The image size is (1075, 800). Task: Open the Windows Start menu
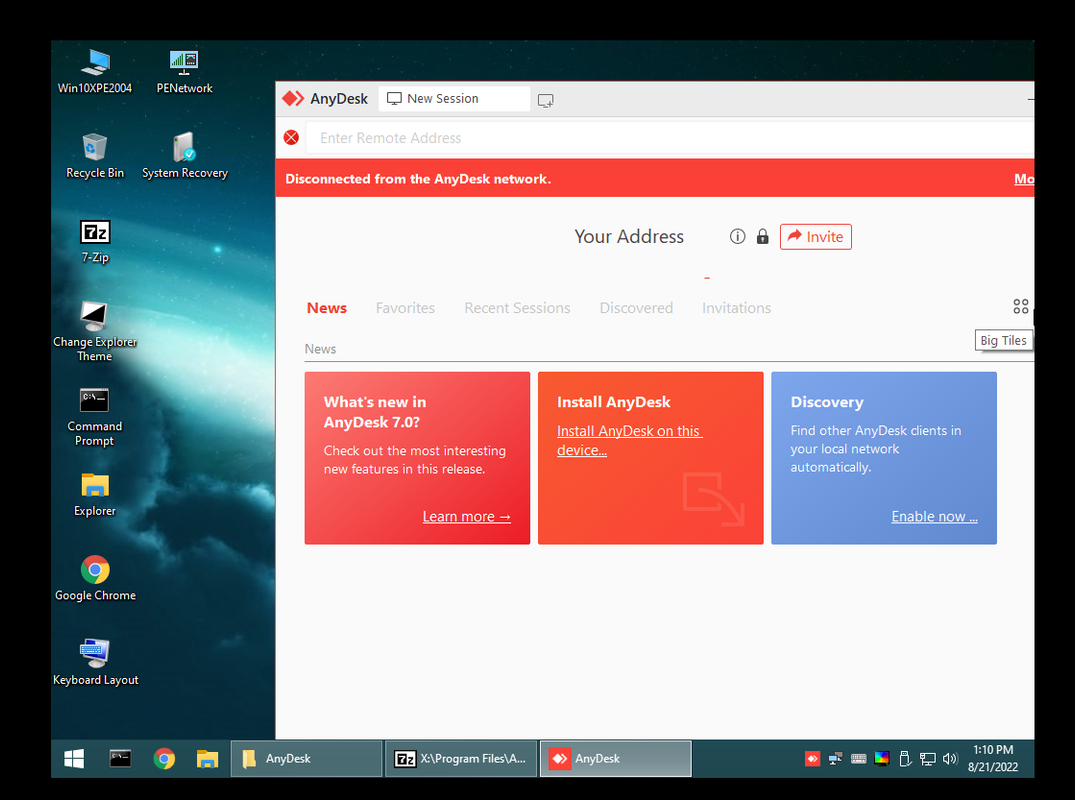point(74,758)
